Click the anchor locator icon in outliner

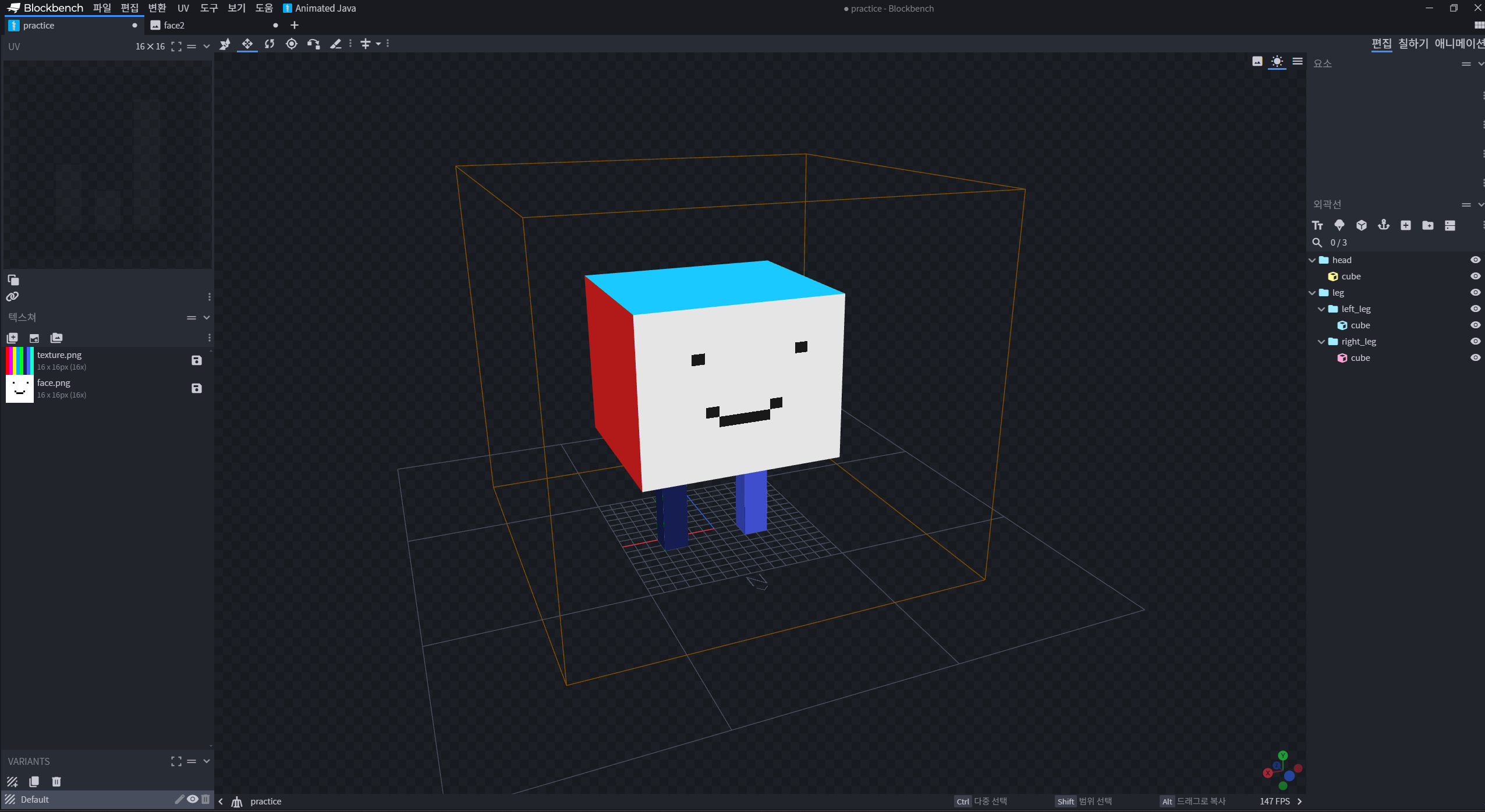coord(1384,225)
